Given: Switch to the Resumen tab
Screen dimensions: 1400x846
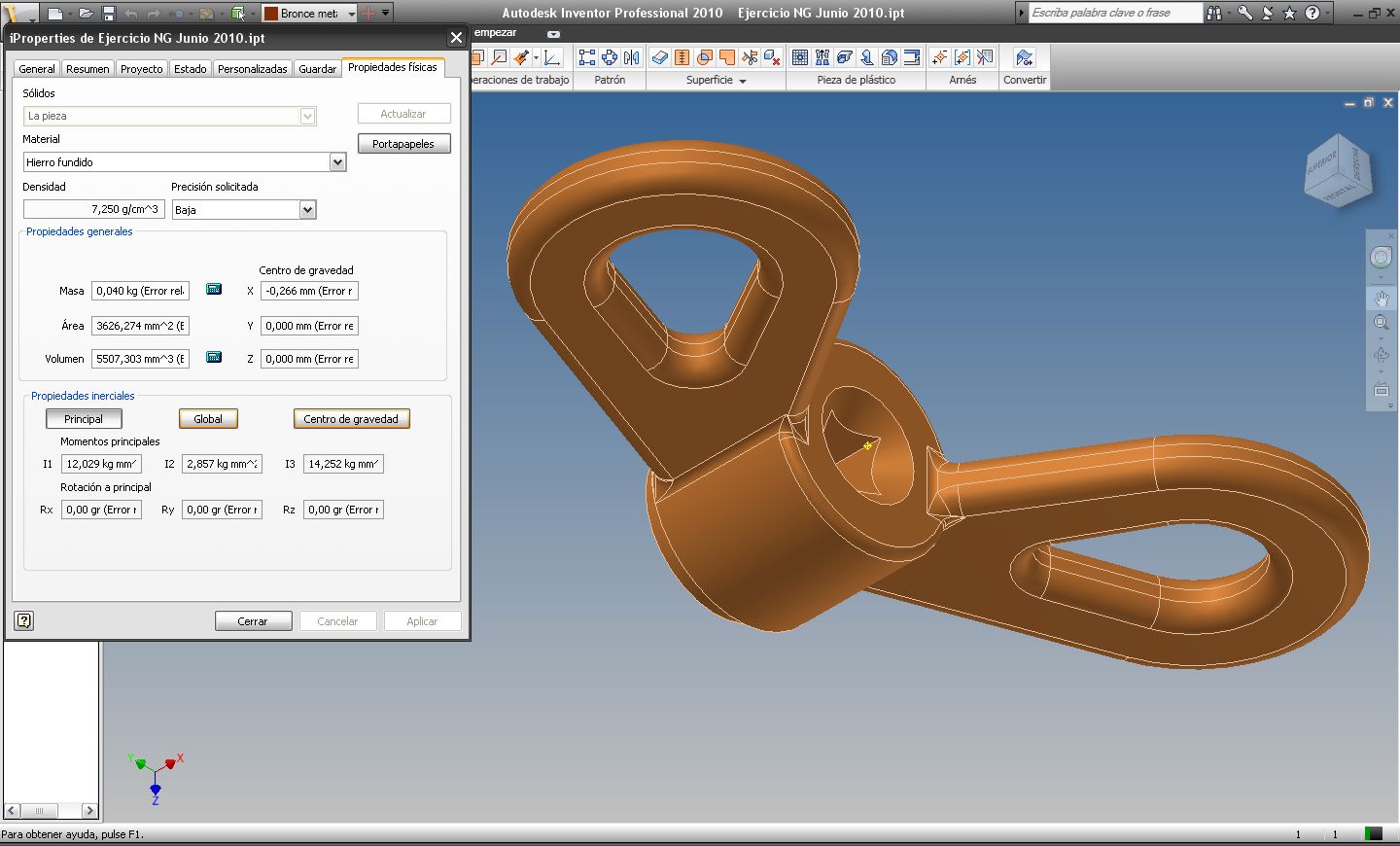Looking at the screenshot, I should (x=87, y=69).
